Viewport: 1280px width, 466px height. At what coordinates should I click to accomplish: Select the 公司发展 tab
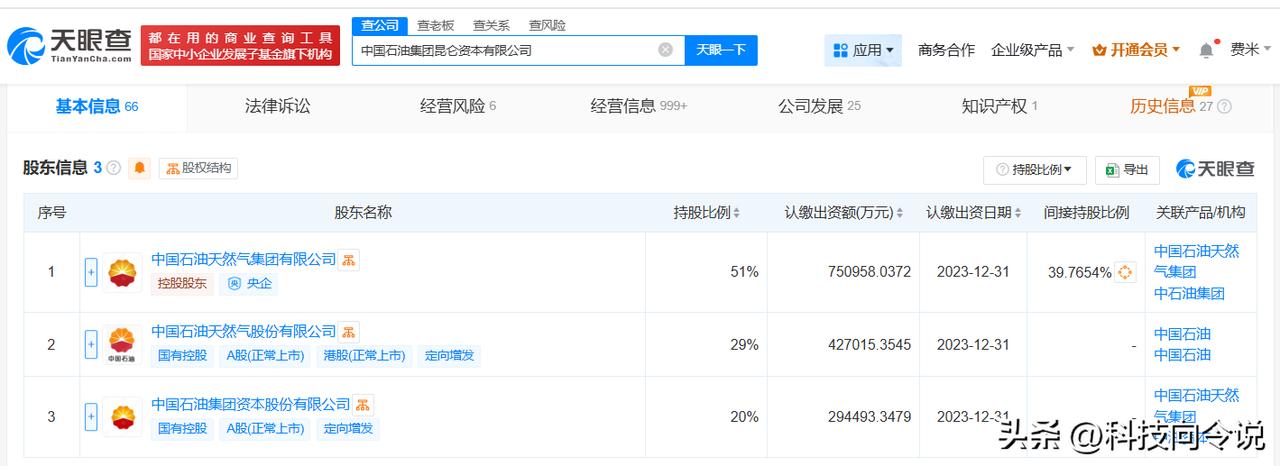pos(819,106)
